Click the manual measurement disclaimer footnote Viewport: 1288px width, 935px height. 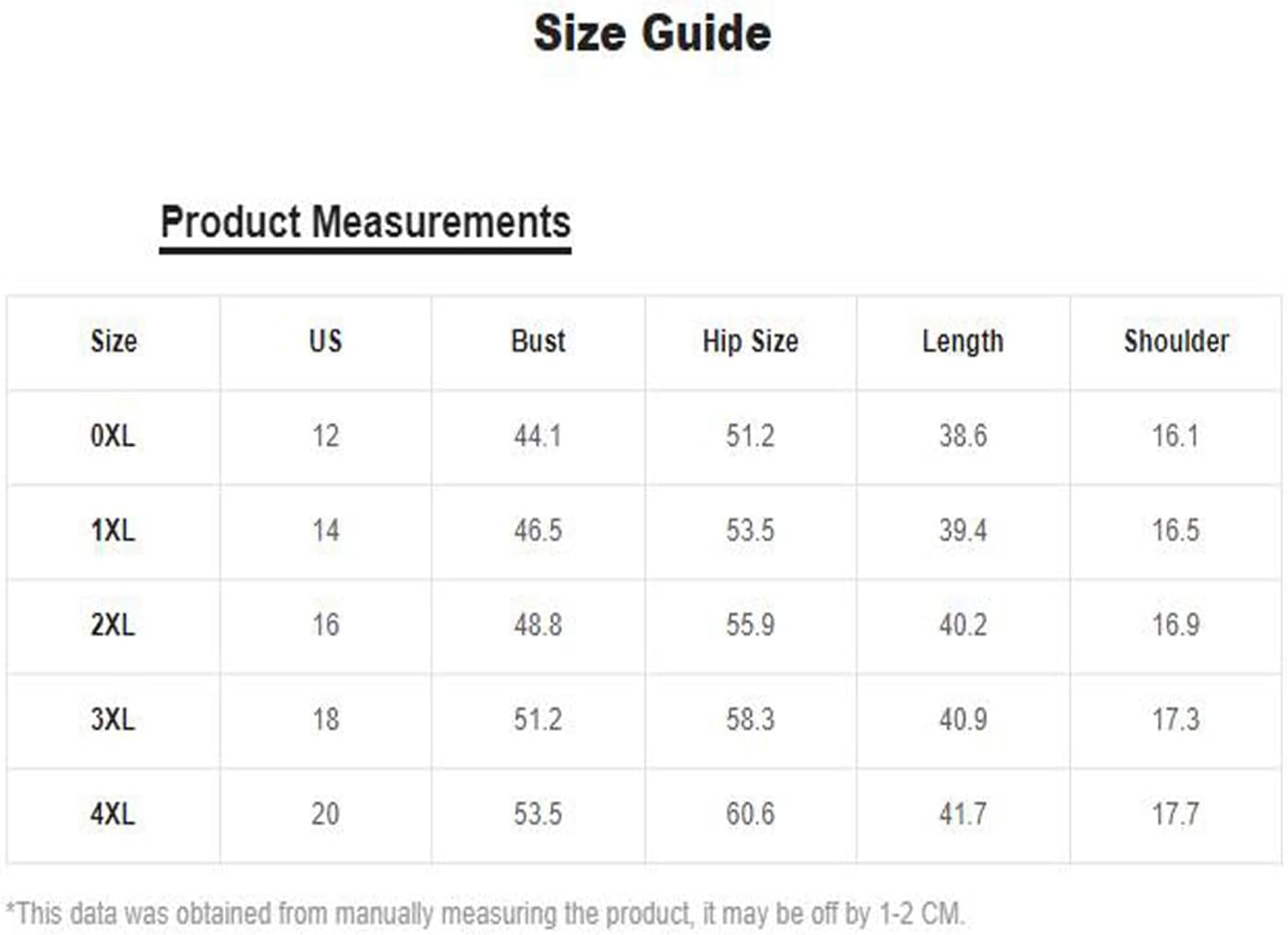point(485,914)
